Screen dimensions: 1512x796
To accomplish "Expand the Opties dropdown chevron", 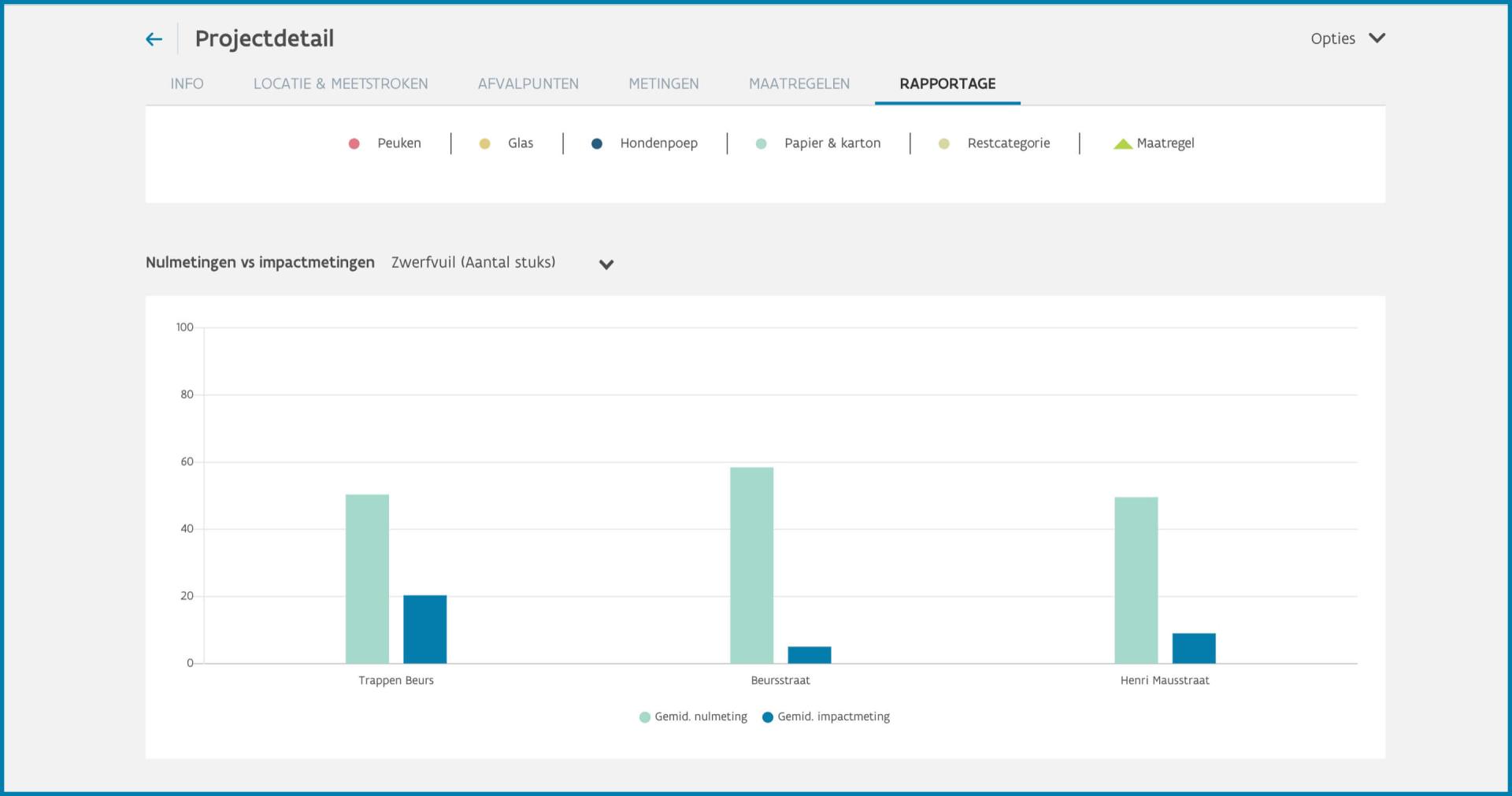I will [1377, 38].
